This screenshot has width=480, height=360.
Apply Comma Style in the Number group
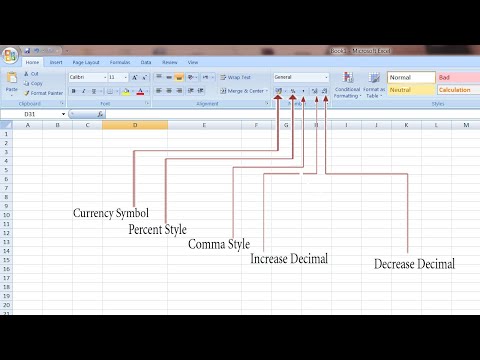pyautogui.click(x=303, y=91)
